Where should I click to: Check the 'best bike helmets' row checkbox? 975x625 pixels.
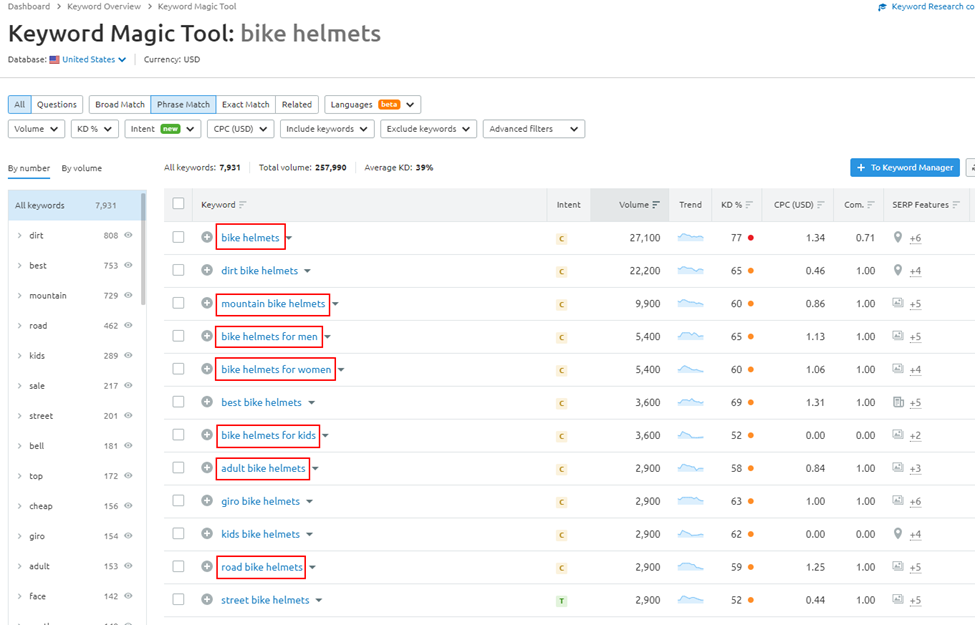178,402
